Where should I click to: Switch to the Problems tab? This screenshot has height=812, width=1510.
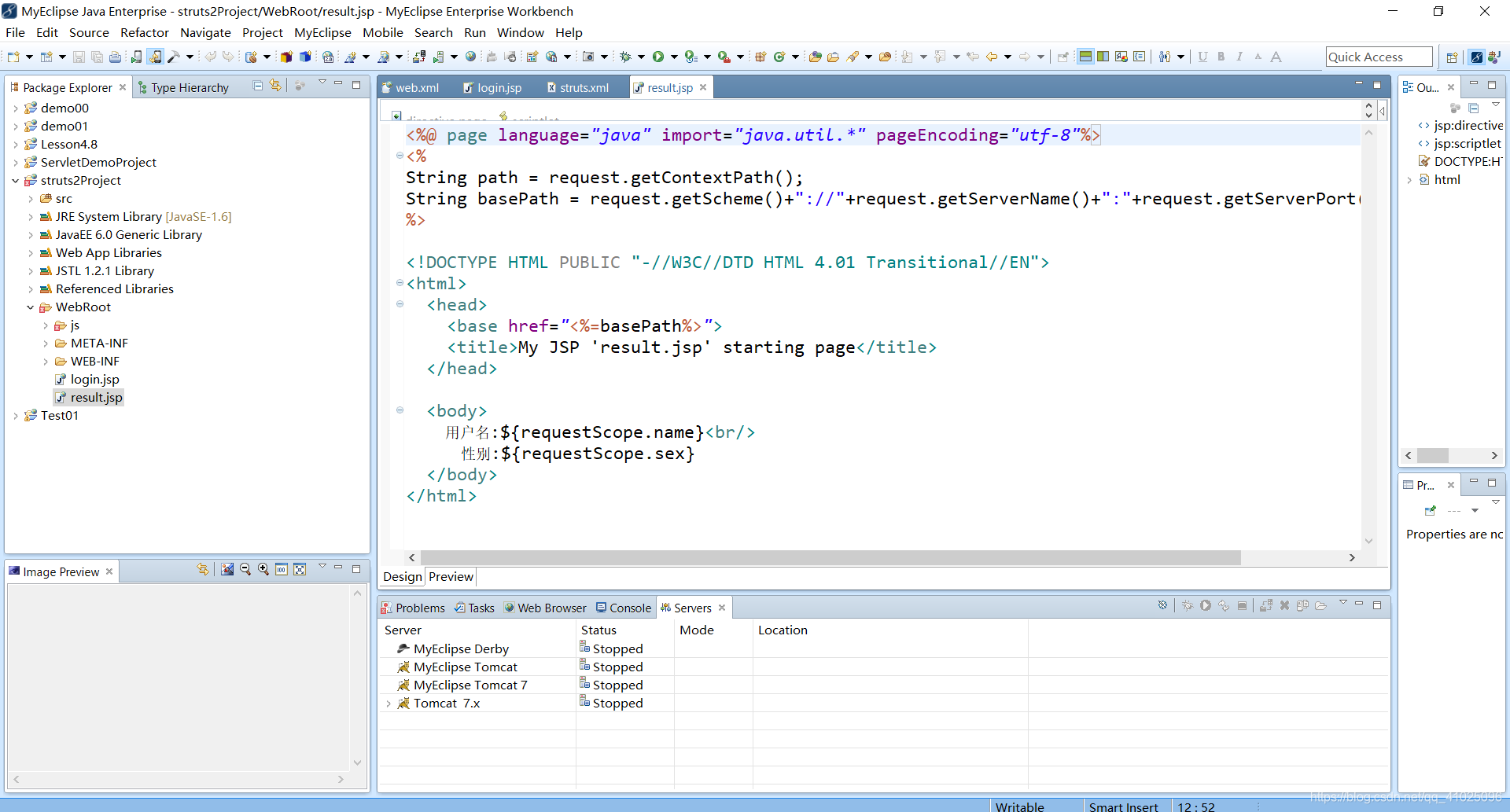(x=413, y=608)
